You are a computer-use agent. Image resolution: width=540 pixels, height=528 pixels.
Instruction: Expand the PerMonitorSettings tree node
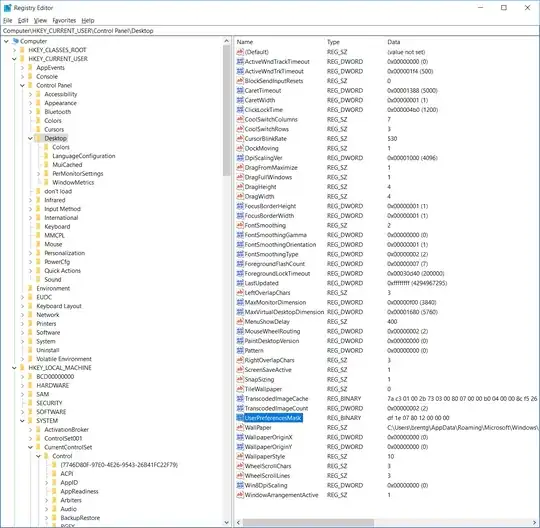(38, 174)
